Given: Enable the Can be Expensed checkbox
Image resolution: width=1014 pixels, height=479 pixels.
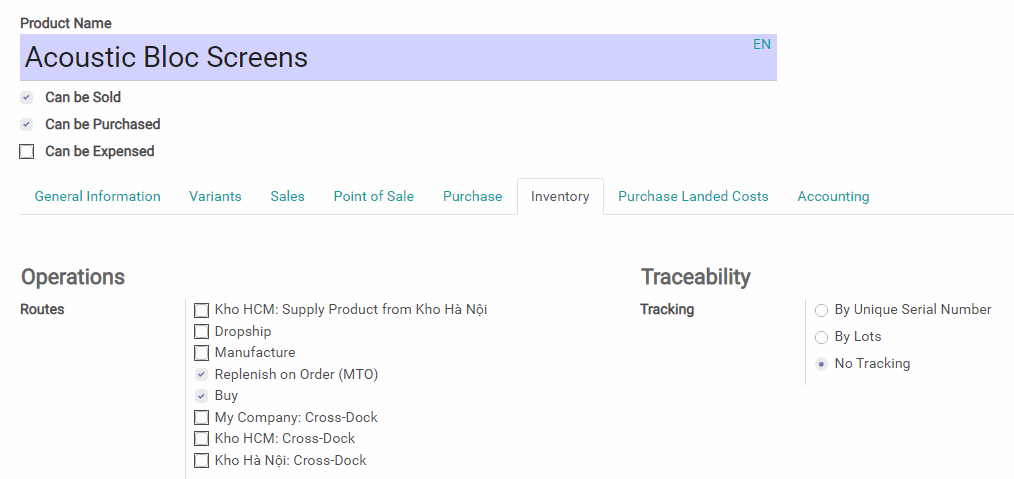Looking at the screenshot, I should tap(27, 152).
